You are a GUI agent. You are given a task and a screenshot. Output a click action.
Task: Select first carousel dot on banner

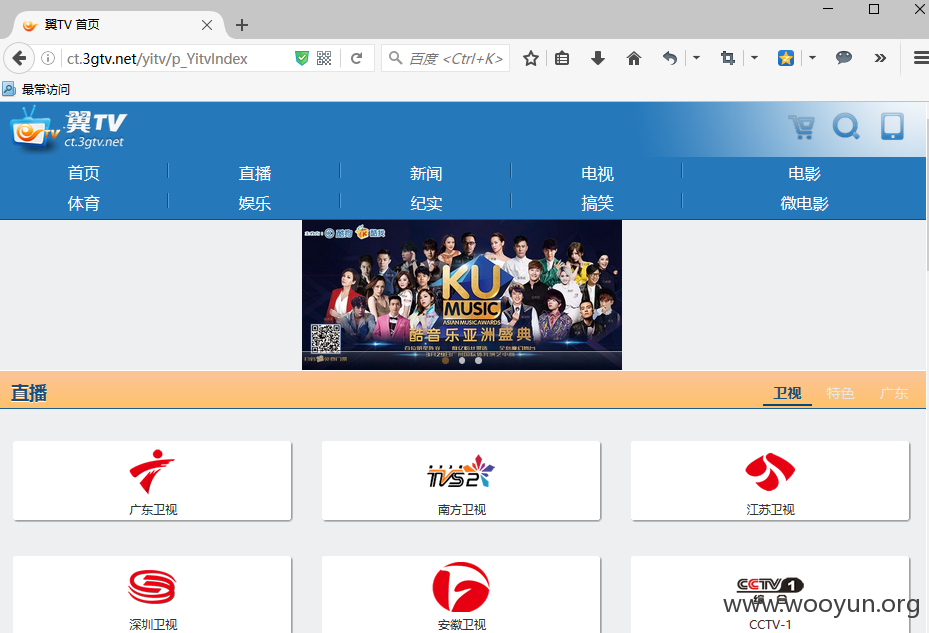click(446, 360)
